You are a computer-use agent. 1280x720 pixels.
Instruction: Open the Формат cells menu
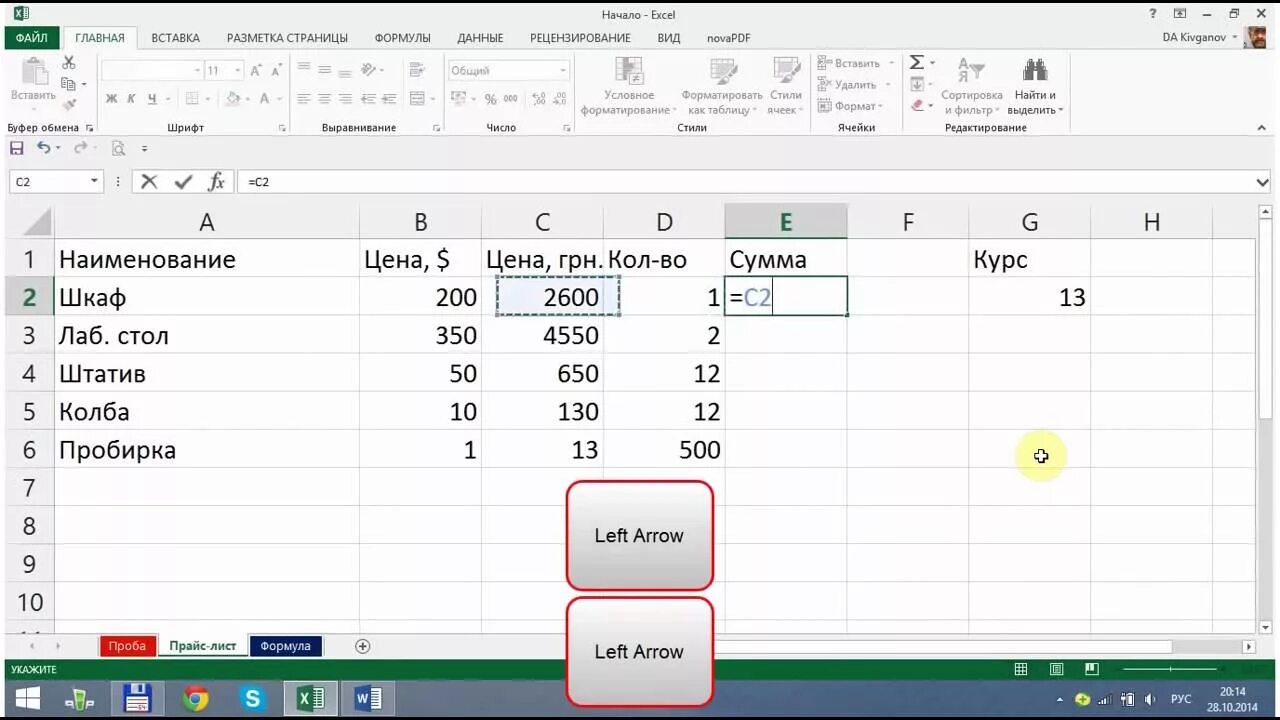coord(849,106)
